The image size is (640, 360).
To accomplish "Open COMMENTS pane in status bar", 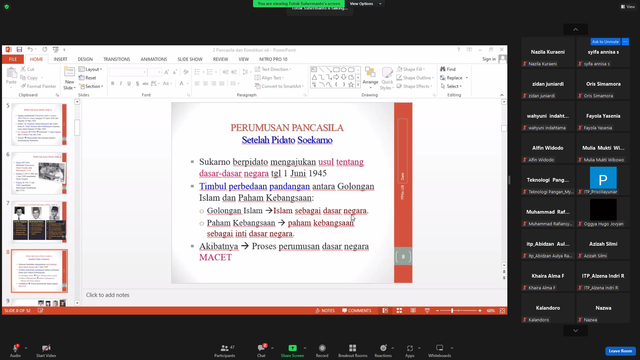I will [357, 311].
